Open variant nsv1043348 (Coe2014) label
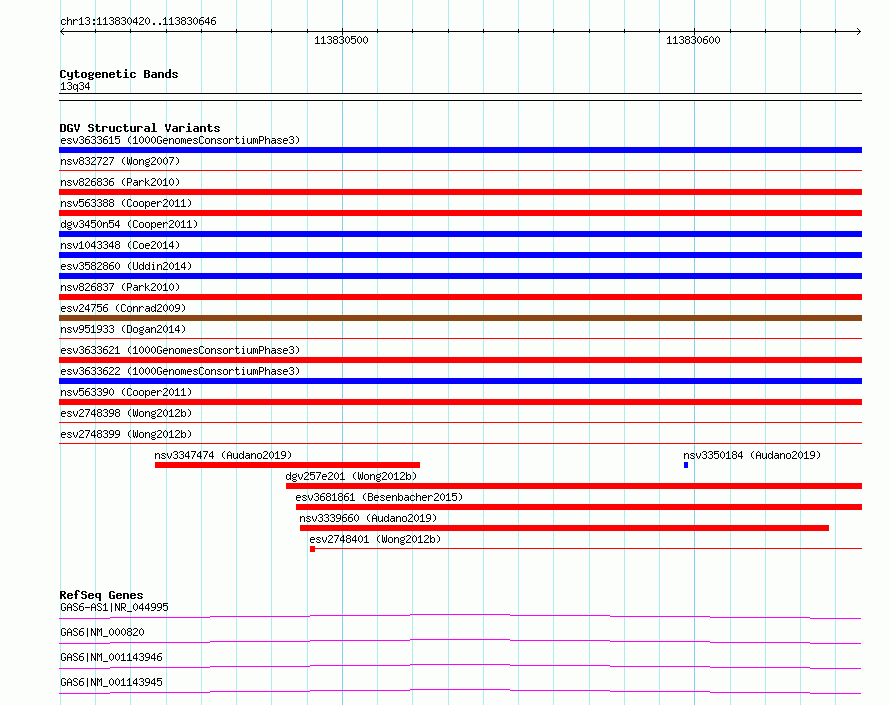This screenshot has width=890, height=705. (120, 245)
